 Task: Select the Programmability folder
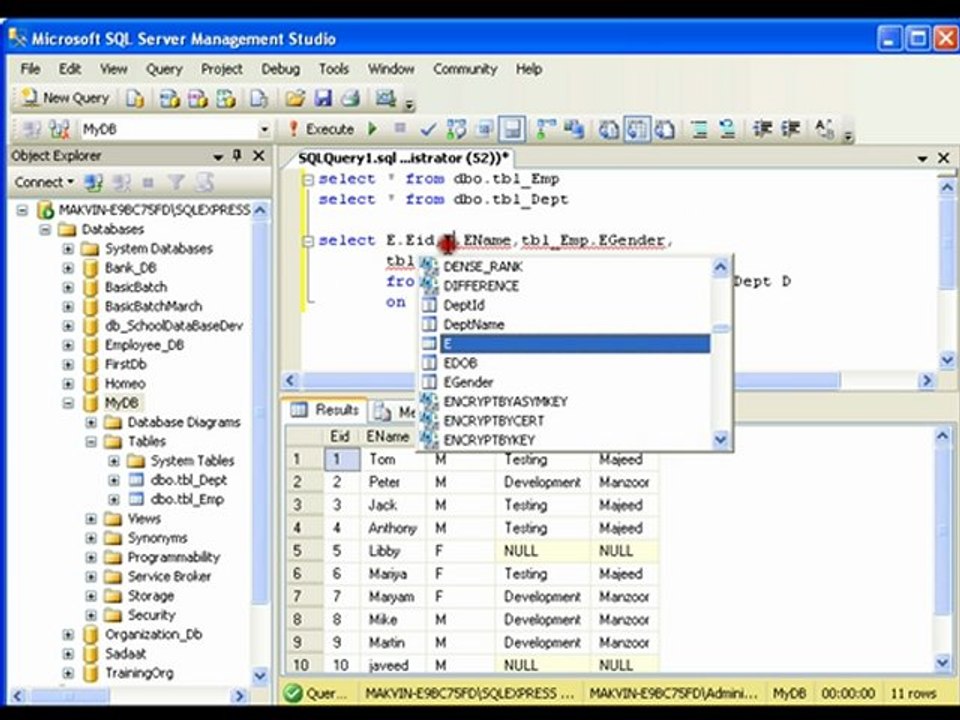173,557
